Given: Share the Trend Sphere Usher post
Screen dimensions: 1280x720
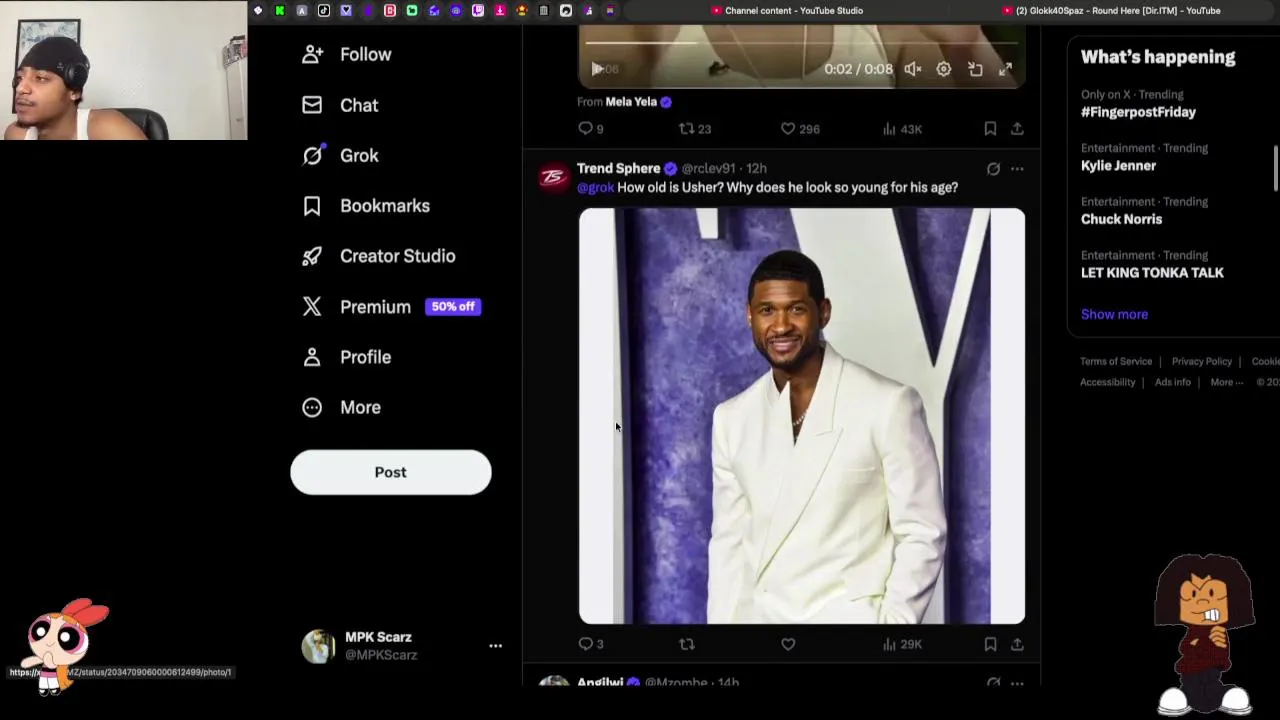Looking at the screenshot, I should pos(1017,644).
